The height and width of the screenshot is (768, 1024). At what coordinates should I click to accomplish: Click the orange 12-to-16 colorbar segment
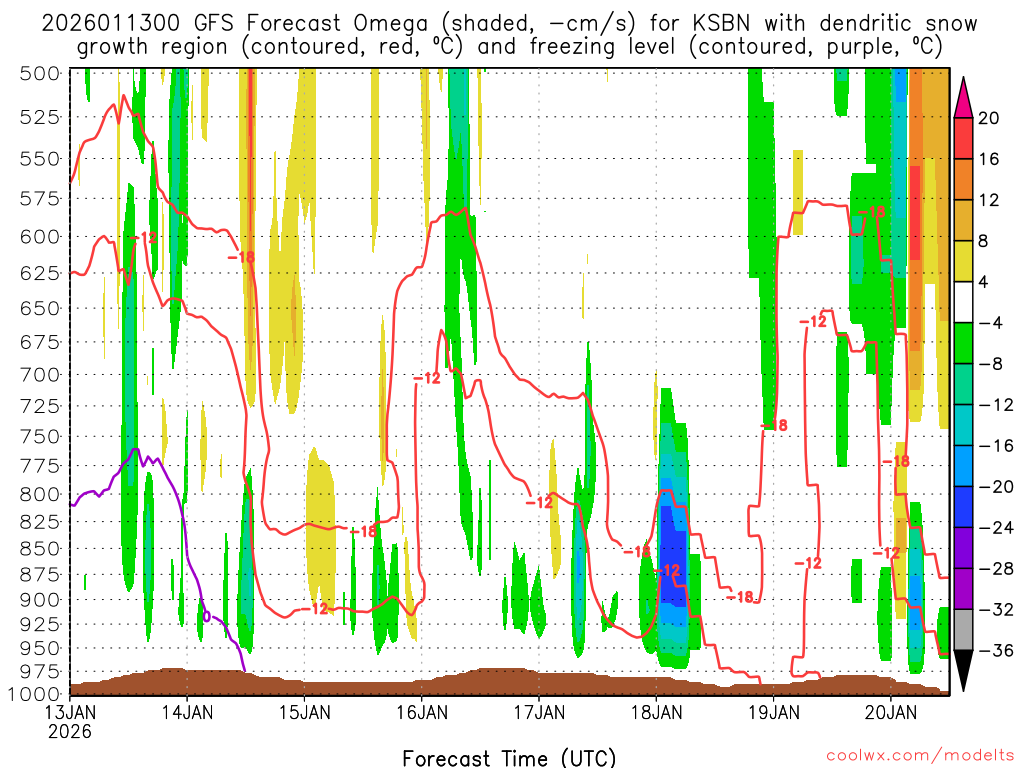[x=963, y=180]
